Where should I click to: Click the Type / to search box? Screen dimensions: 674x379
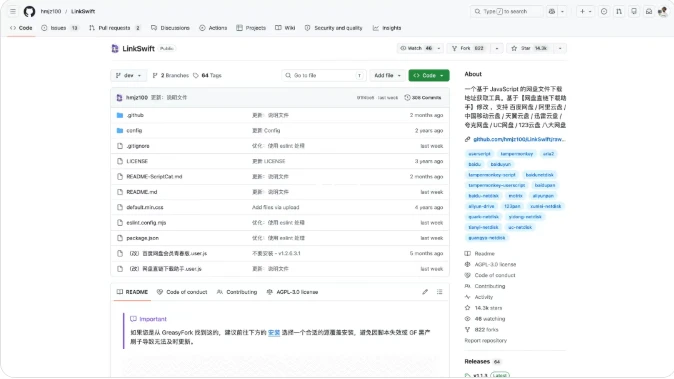506,11
